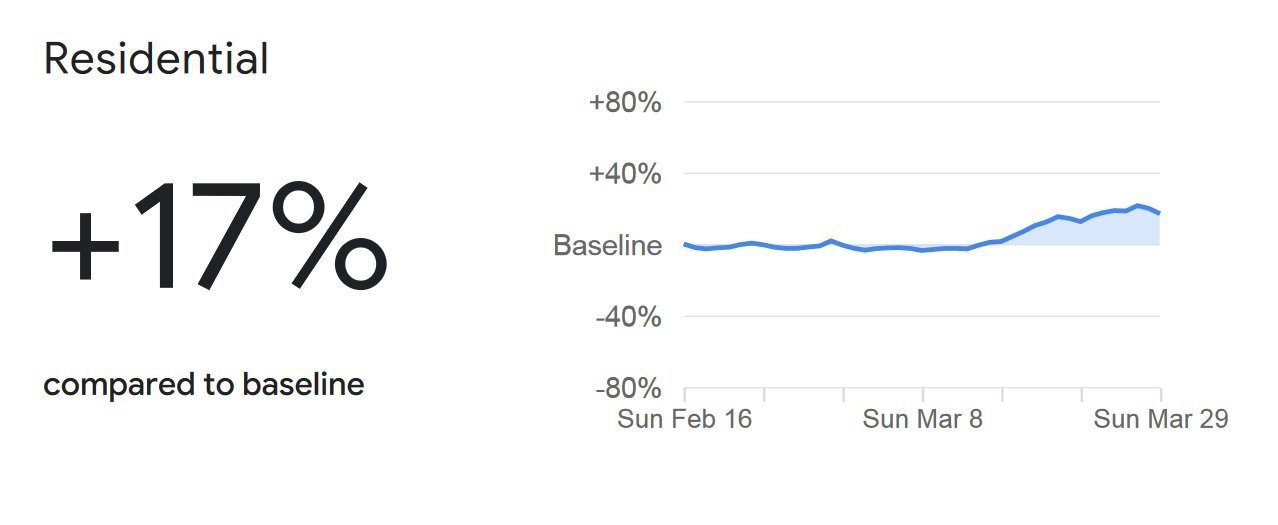Select the -40% y-axis label
The height and width of the screenshot is (525, 1278).
point(628,318)
